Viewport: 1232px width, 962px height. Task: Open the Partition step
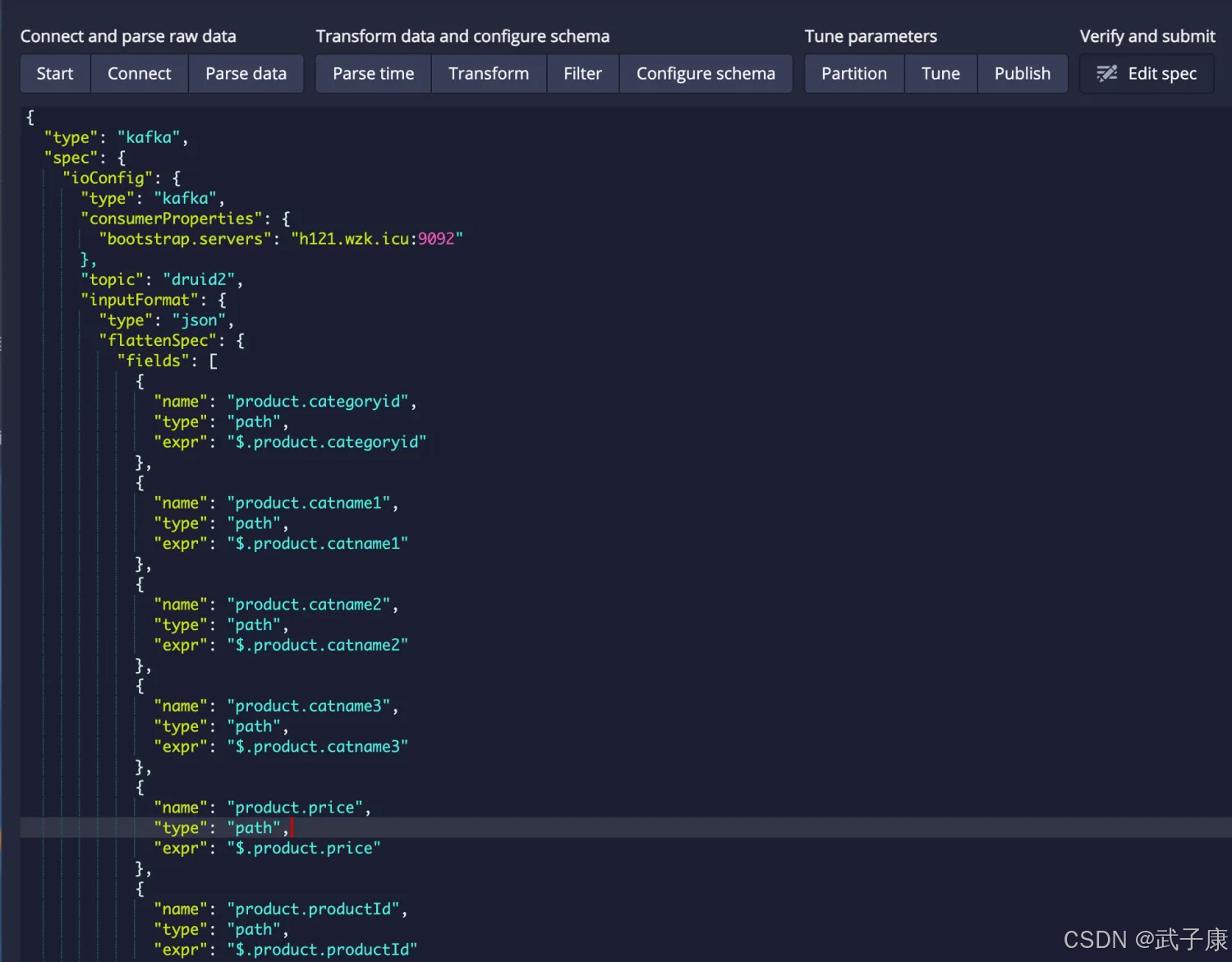click(853, 74)
